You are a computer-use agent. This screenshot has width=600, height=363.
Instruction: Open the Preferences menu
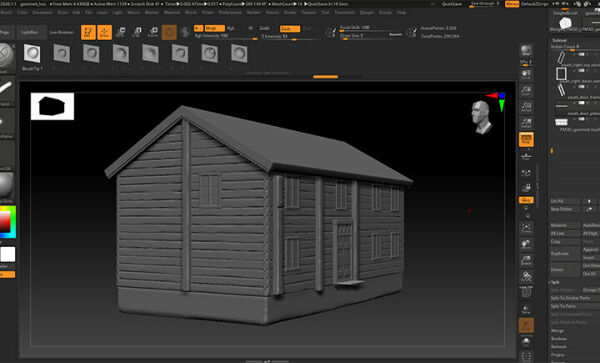(x=230, y=12)
